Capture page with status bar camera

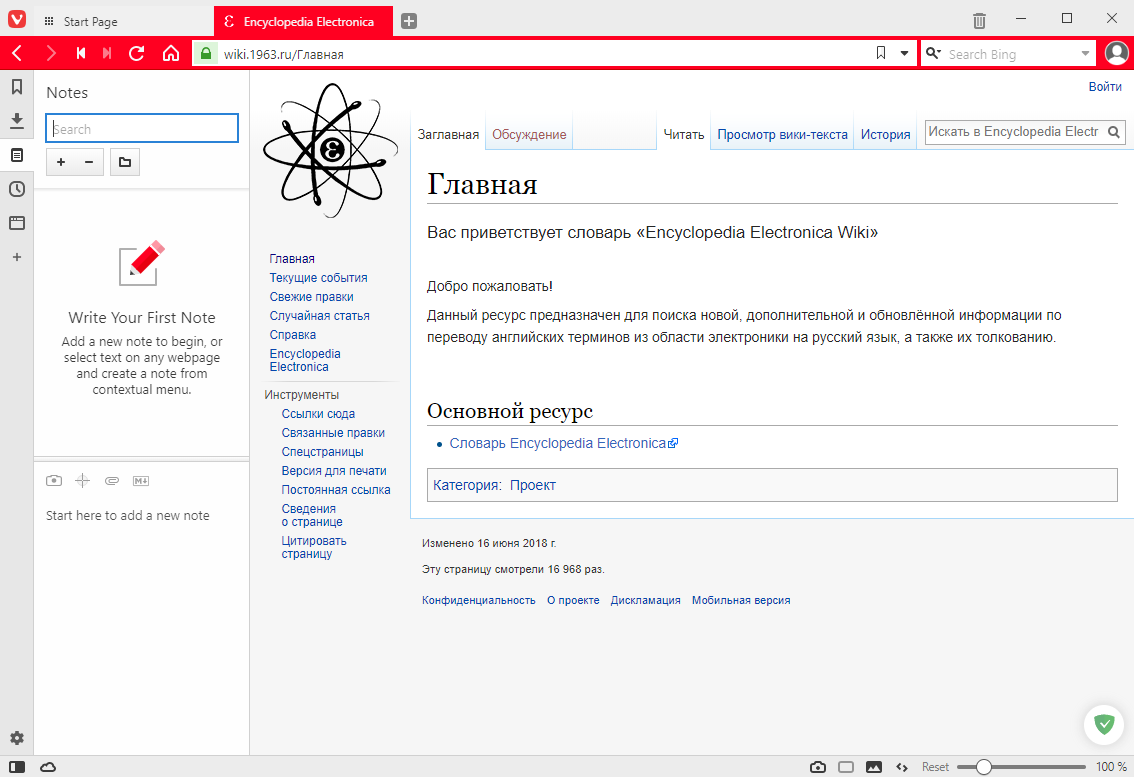coord(818,767)
